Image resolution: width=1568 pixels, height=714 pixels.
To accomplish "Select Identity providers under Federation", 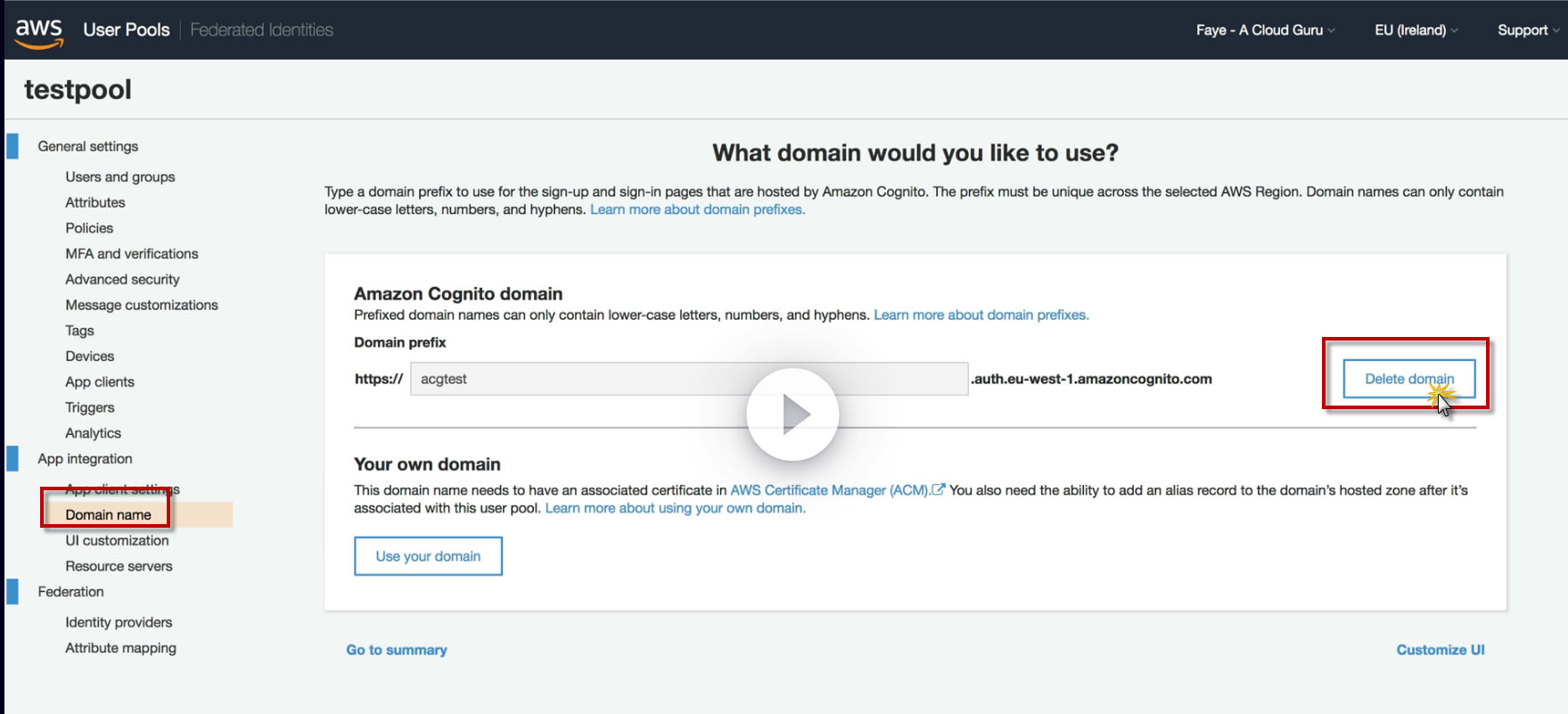I will [119, 622].
